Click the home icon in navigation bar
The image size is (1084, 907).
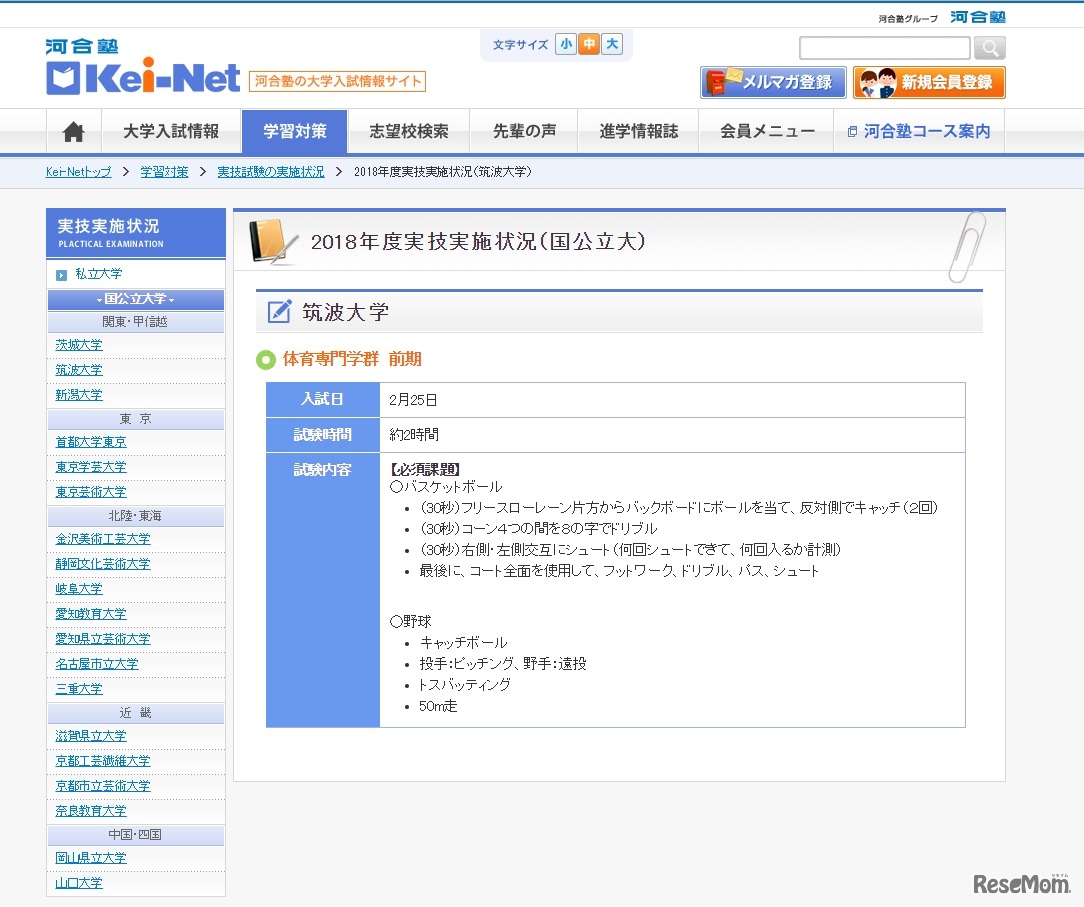pos(74,132)
